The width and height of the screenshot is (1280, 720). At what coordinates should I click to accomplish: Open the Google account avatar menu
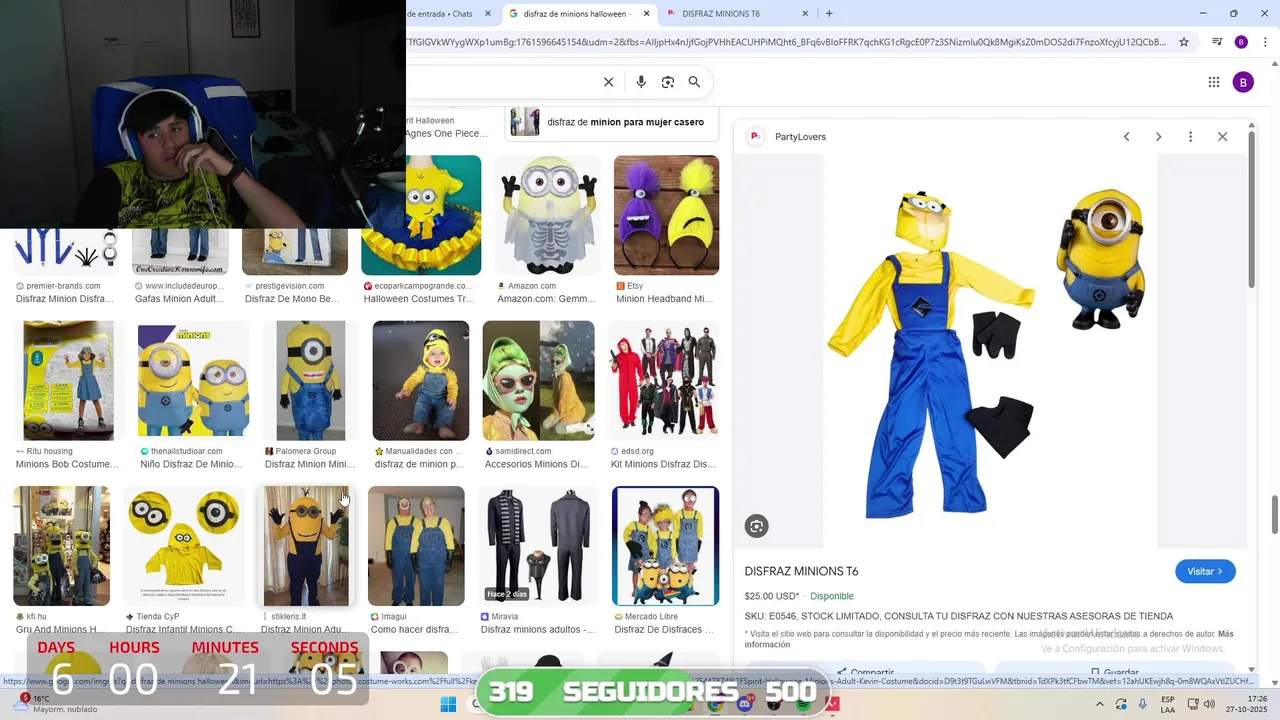[1243, 82]
